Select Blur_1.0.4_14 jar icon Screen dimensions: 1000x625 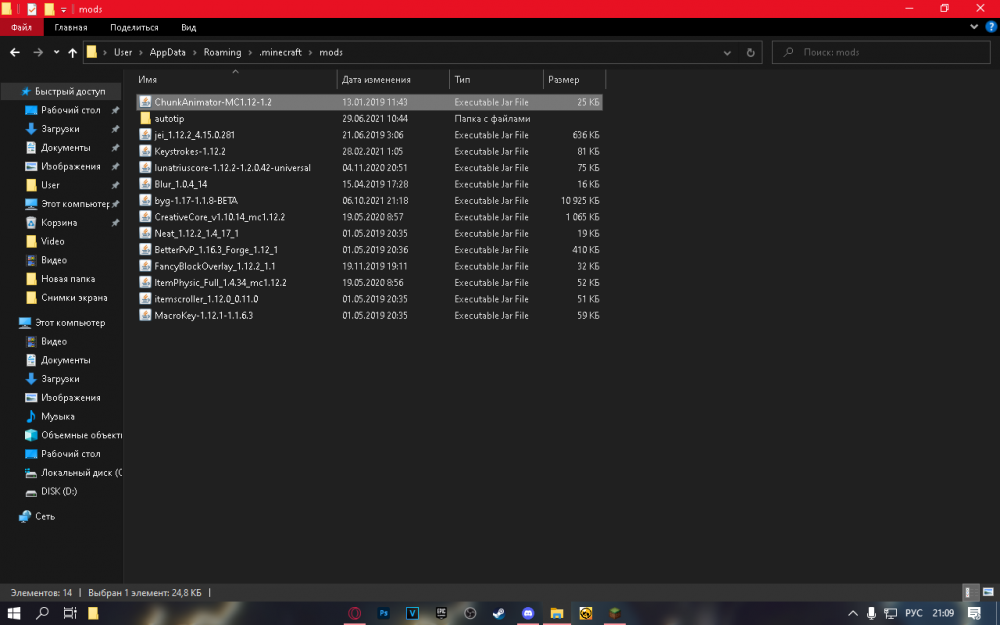click(x=145, y=184)
